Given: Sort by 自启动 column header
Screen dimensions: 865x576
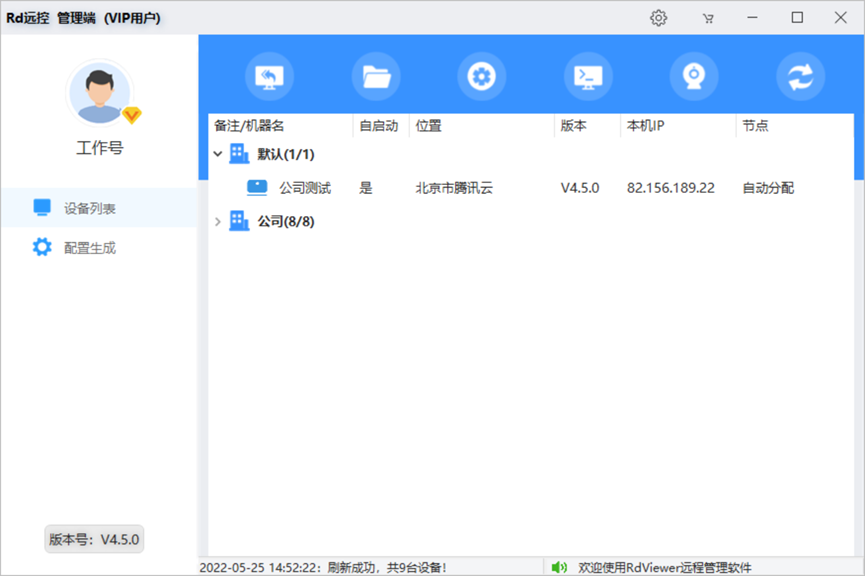Looking at the screenshot, I should click(x=381, y=126).
